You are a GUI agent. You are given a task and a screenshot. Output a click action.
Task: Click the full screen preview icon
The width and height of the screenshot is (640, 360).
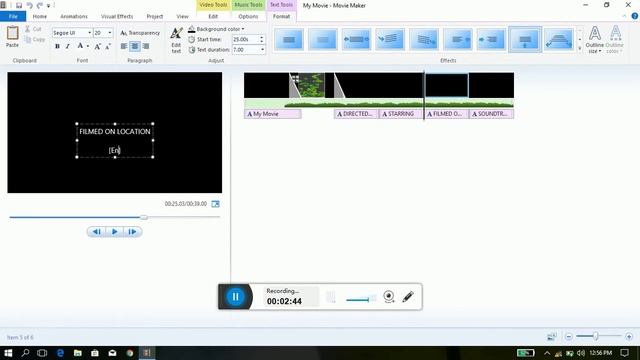(216, 204)
